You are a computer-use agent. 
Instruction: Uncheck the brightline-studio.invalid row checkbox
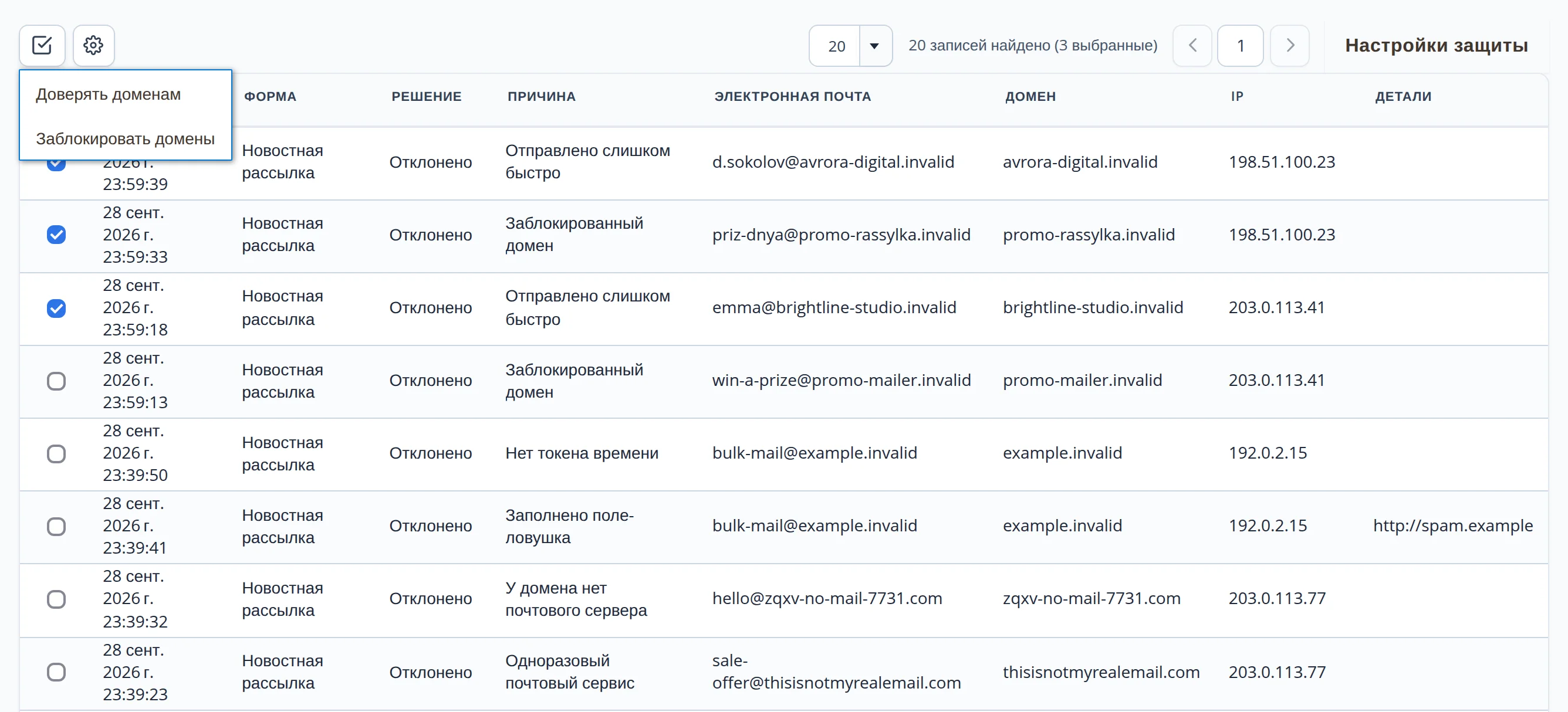[x=56, y=308]
